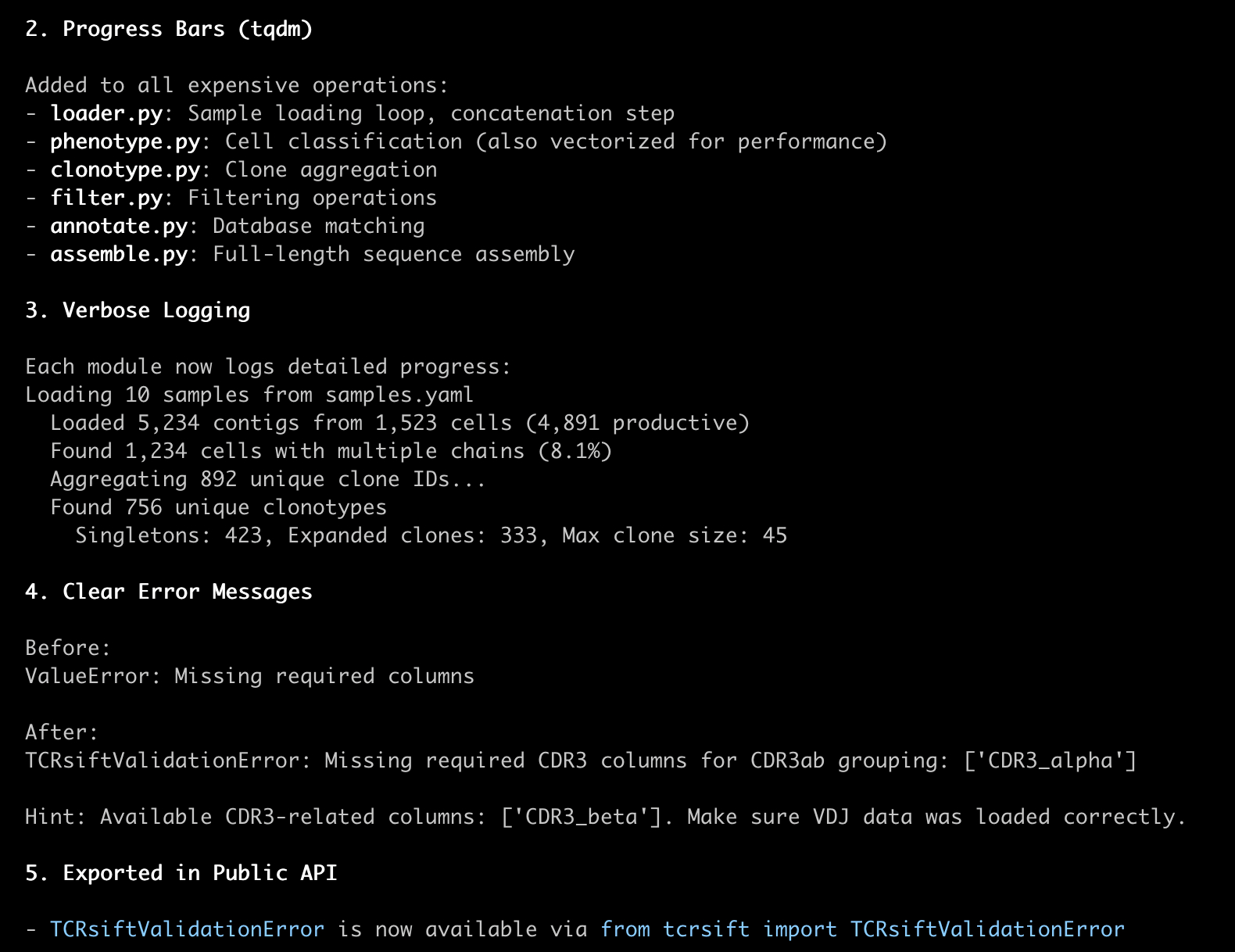
Task: Click the blue TCRsiftValidationError link text
Action: tap(187, 929)
